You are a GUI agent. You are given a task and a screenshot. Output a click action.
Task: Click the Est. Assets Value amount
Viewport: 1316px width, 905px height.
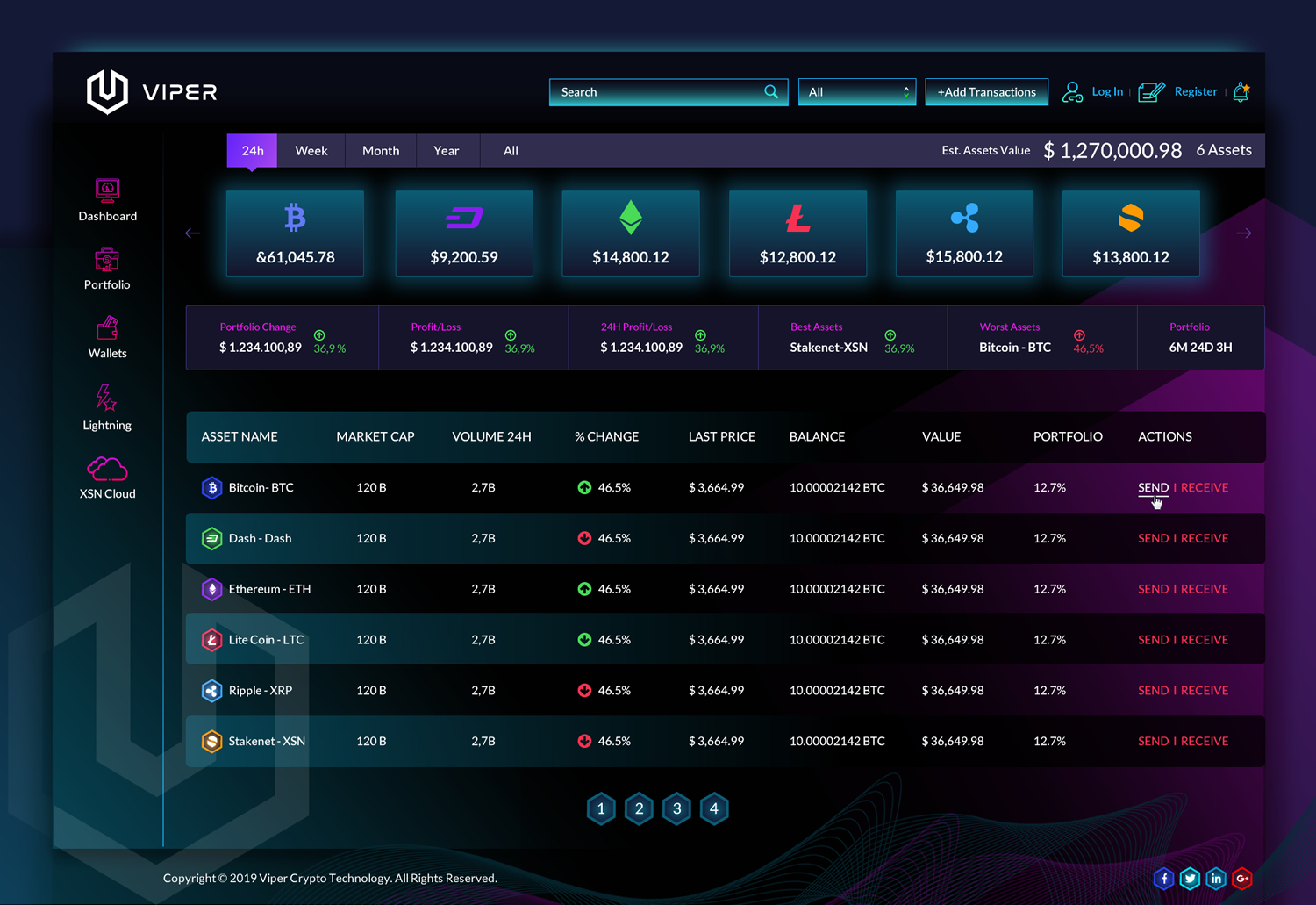pos(1112,150)
